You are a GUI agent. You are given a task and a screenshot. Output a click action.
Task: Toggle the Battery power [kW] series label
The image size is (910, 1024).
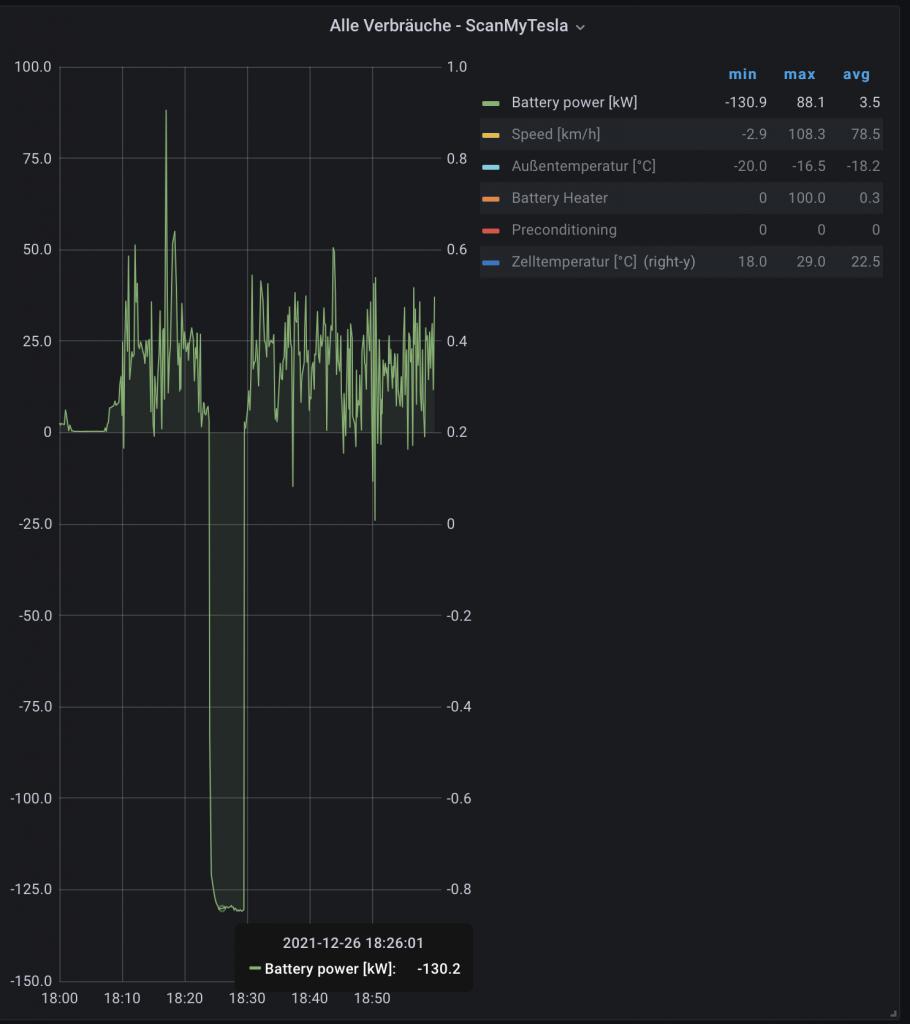(x=574, y=102)
